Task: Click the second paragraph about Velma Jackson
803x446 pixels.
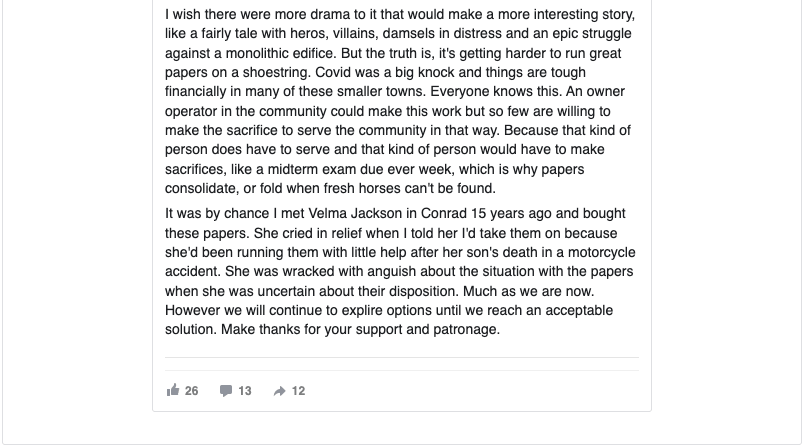Action: point(400,271)
